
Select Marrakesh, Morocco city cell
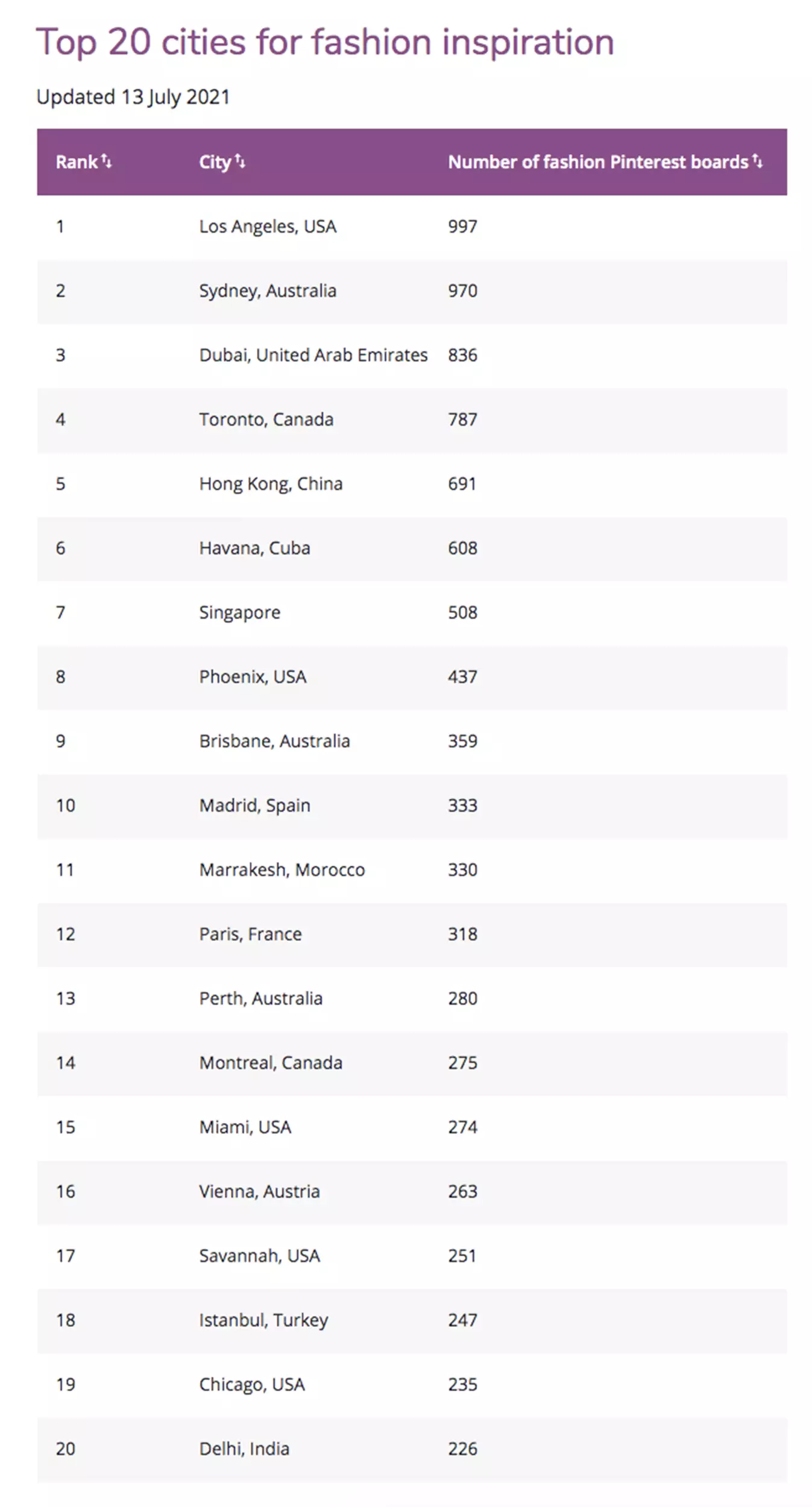click(x=282, y=870)
